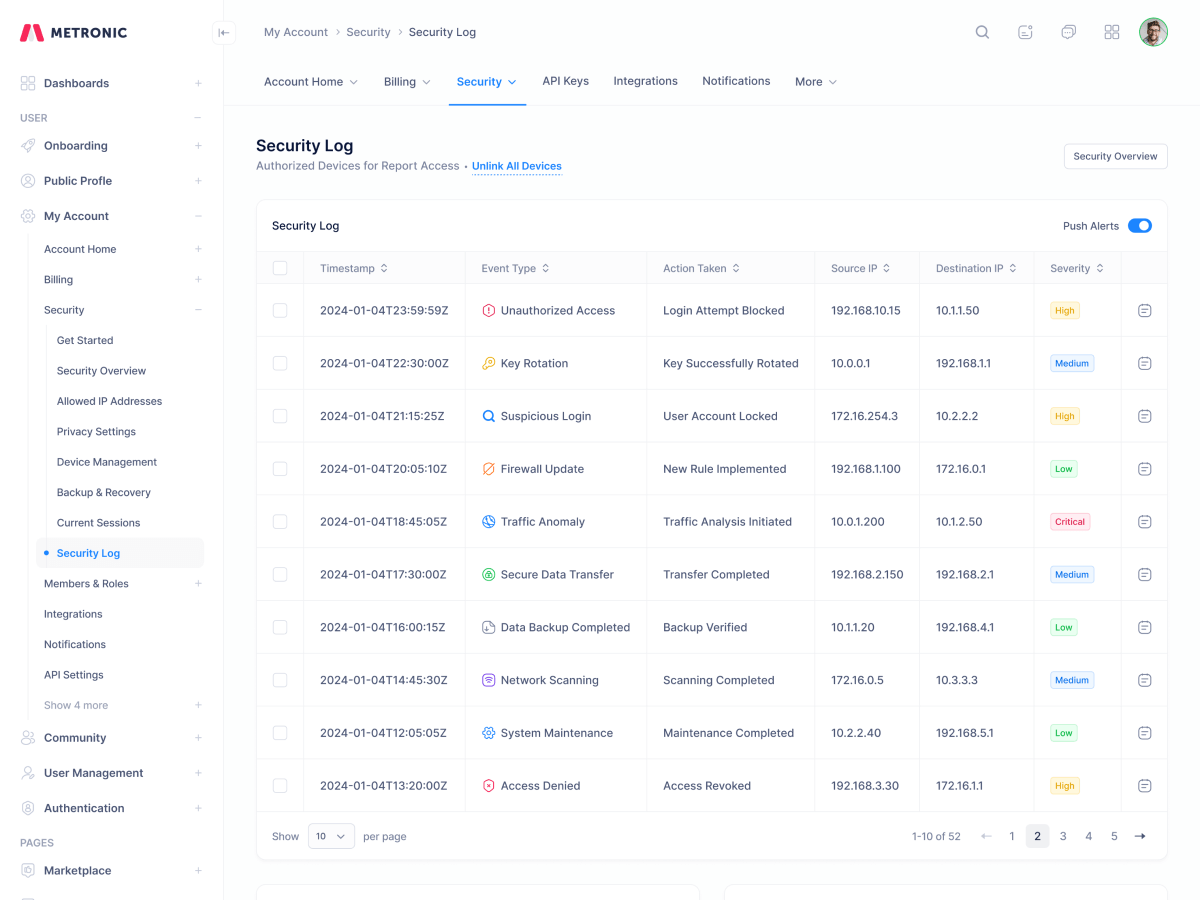Open the global search
1200x900 pixels.
click(x=981, y=31)
